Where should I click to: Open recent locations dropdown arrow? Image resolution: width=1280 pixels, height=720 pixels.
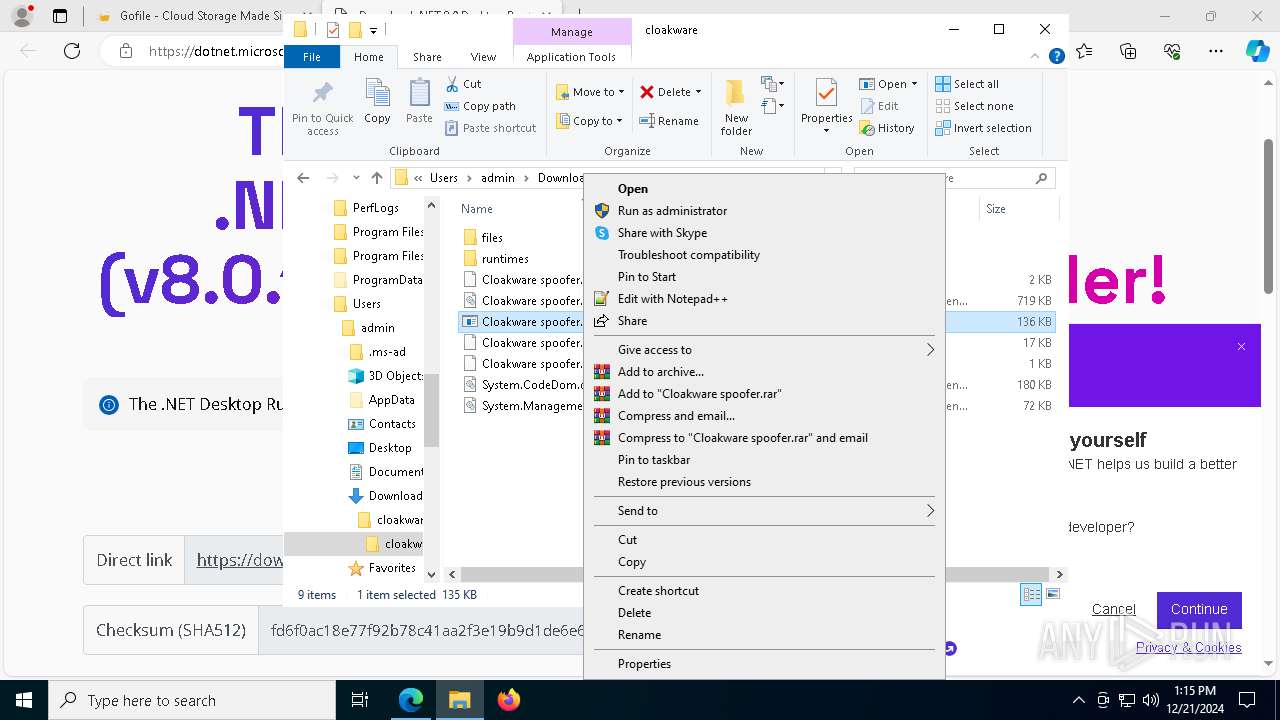click(x=356, y=178)
